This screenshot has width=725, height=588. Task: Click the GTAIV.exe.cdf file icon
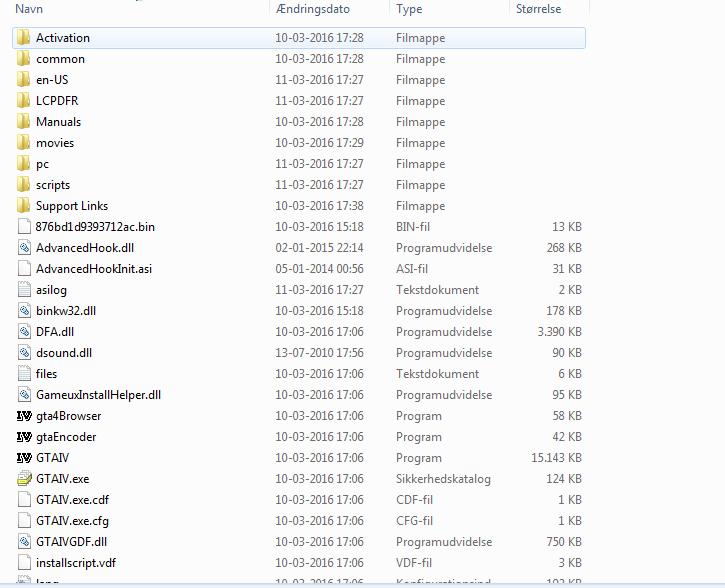click(x=24, y=500)
